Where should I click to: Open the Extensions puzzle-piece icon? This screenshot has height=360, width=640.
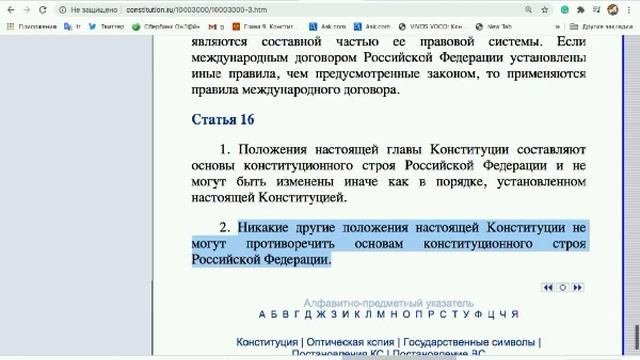click(580, 10)
